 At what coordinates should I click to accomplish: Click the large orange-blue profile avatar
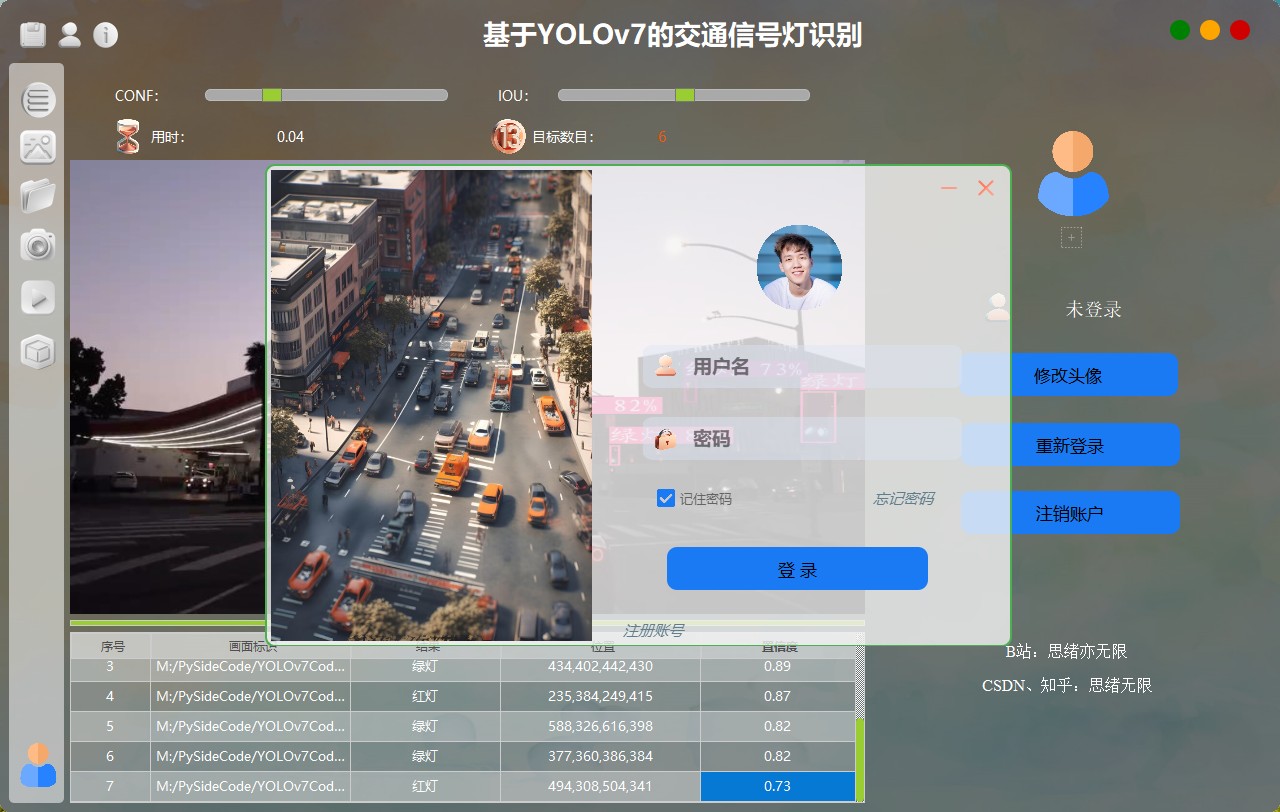click(x=1073, y=174)
